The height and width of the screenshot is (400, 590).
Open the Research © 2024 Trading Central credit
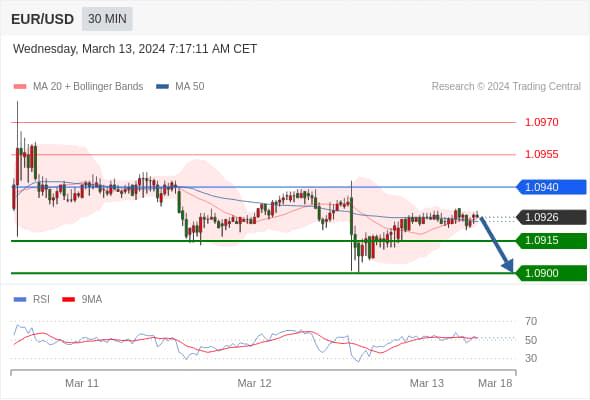pyautogui.click(x=506, y=87)
